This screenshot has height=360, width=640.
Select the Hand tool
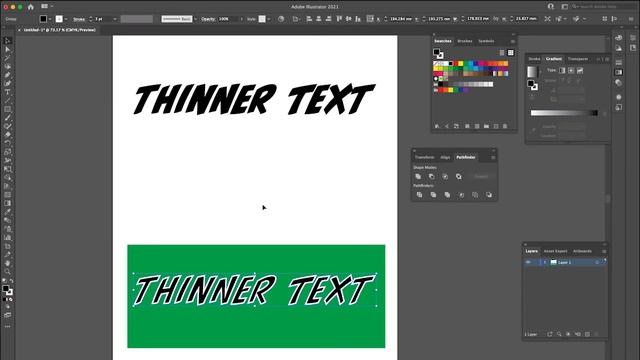point(7,263)
